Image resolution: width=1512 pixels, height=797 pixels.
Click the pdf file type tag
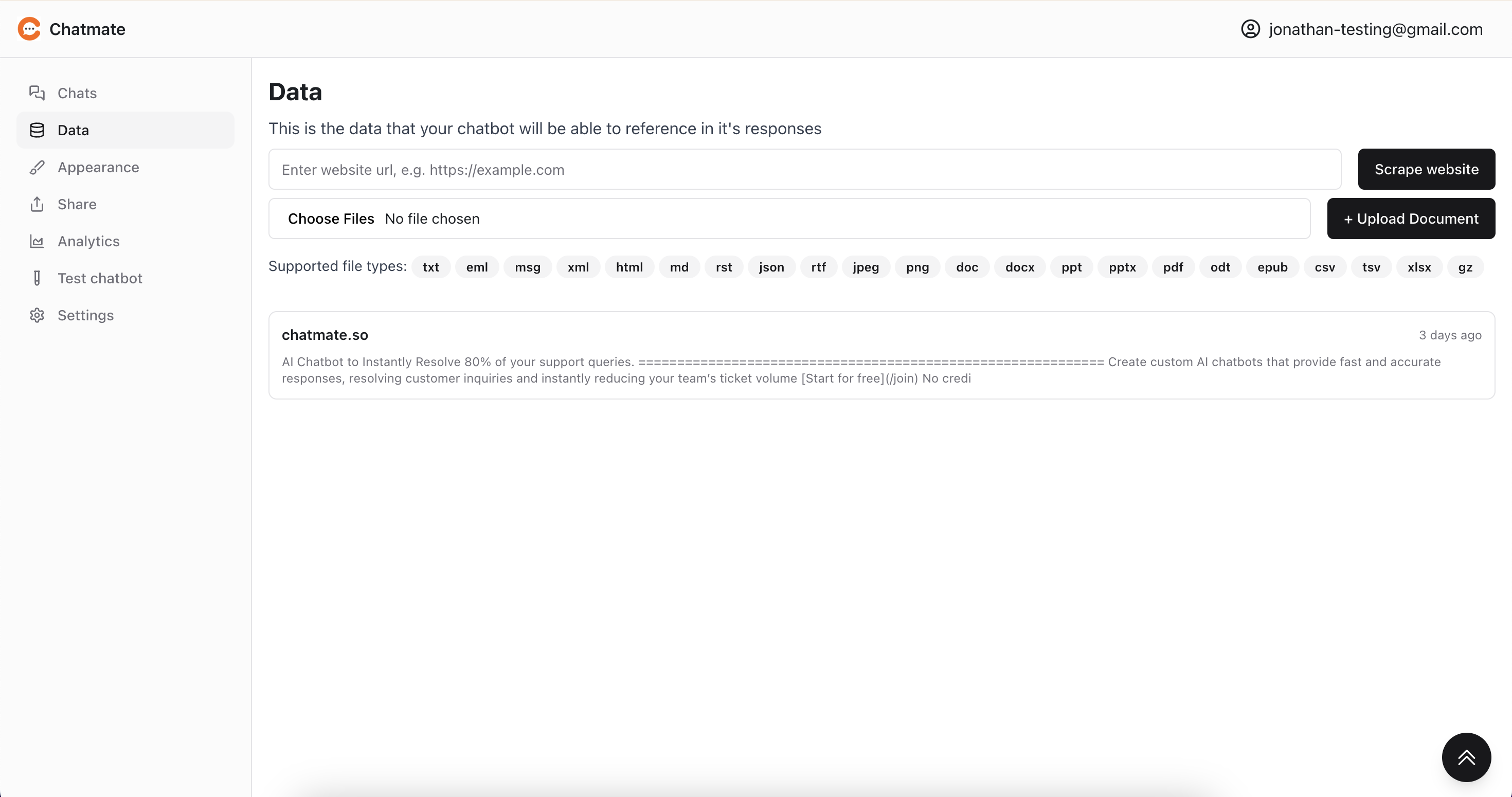[x=1172, y=267]
